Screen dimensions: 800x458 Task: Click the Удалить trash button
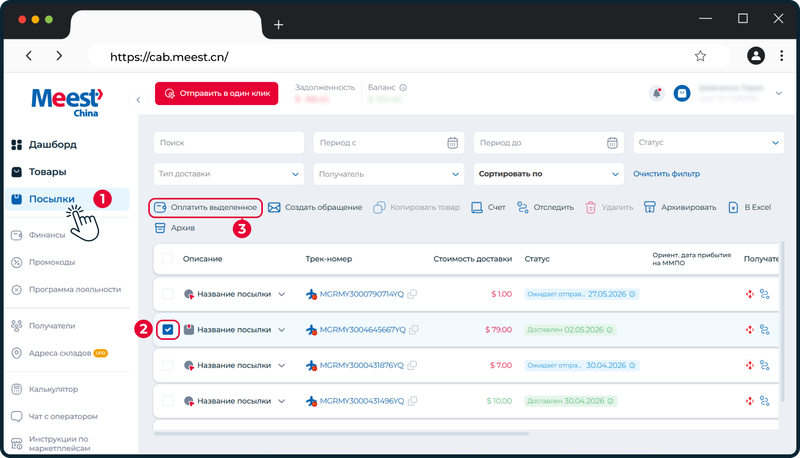point(609,208)
